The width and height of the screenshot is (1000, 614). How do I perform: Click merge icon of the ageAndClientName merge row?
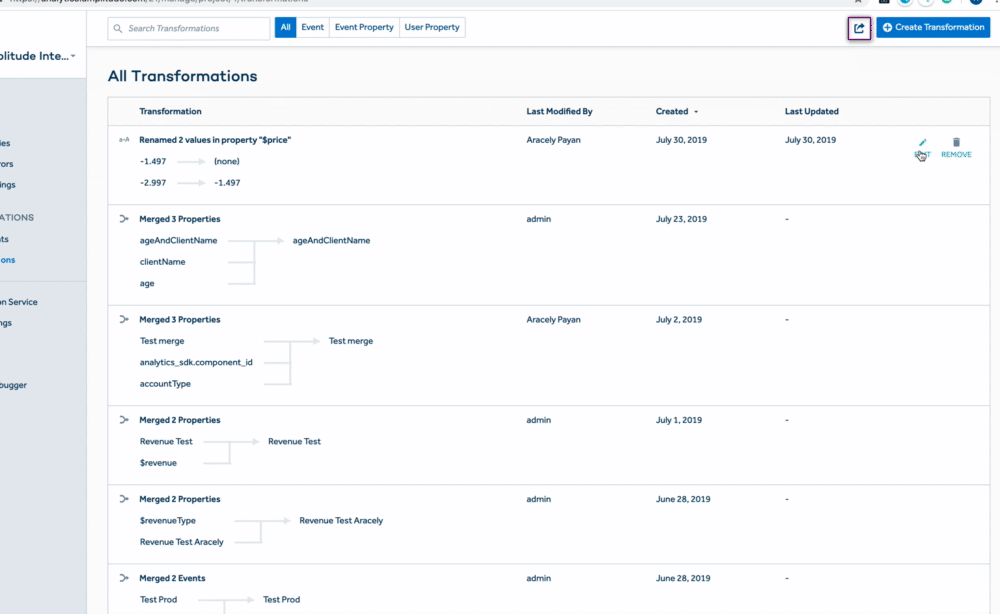[124, 219]
